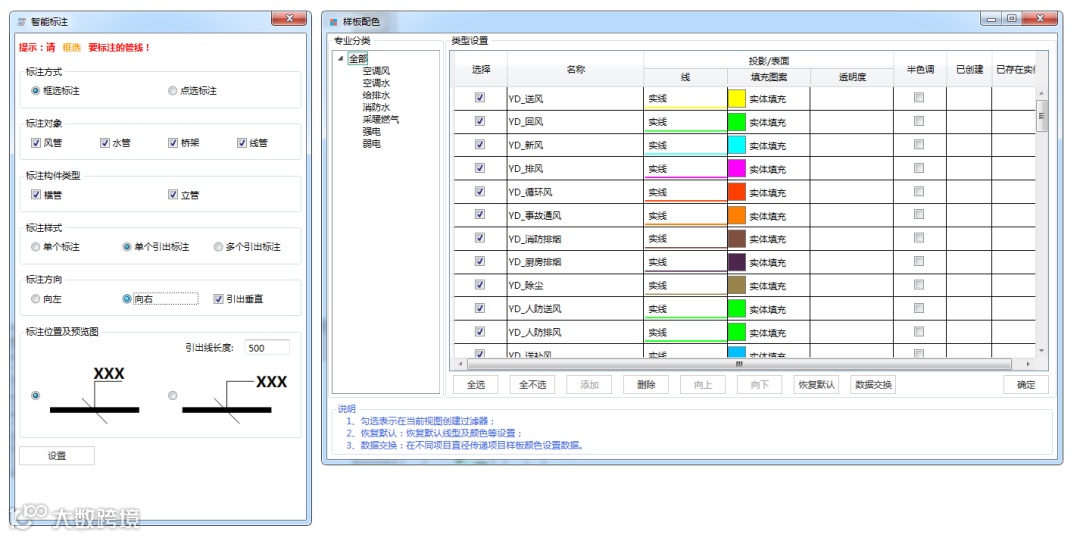Choose 向左 direction radio
Image resolution: width=1080 pixels, height=538 pixels.
(35, 299)
